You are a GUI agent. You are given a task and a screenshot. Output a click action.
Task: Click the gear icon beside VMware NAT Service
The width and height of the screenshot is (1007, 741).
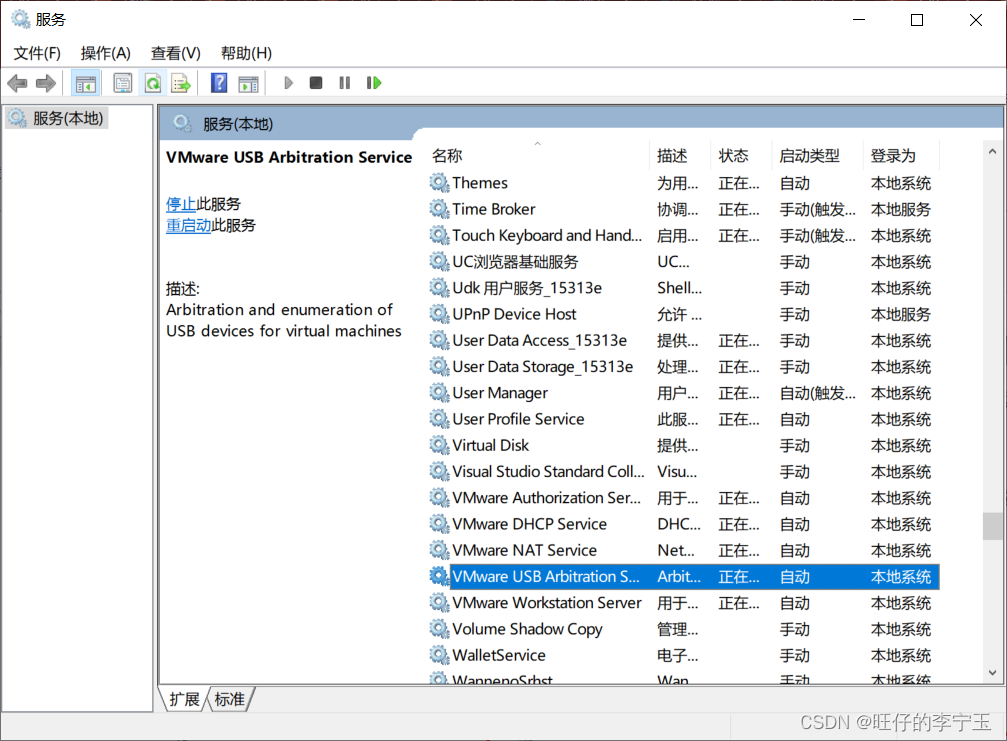[439, 550]
